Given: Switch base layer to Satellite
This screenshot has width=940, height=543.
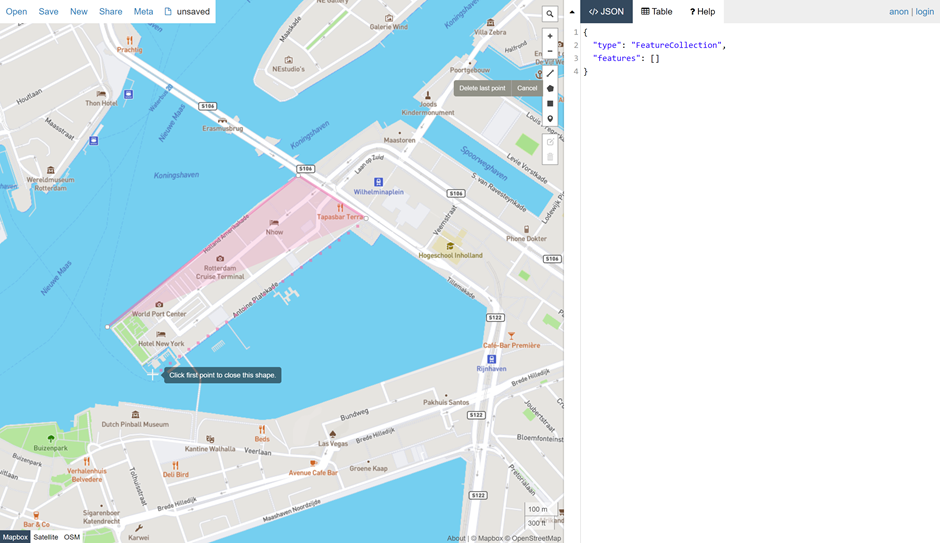Looking at the screenshot, I should point(46,537).
